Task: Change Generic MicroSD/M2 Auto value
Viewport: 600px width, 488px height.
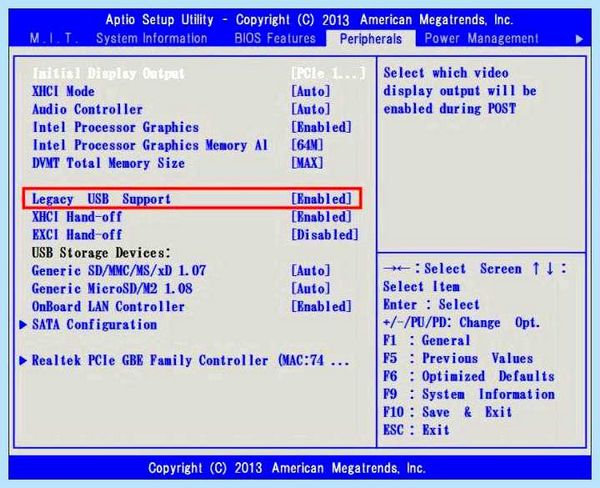Action: 310,289
